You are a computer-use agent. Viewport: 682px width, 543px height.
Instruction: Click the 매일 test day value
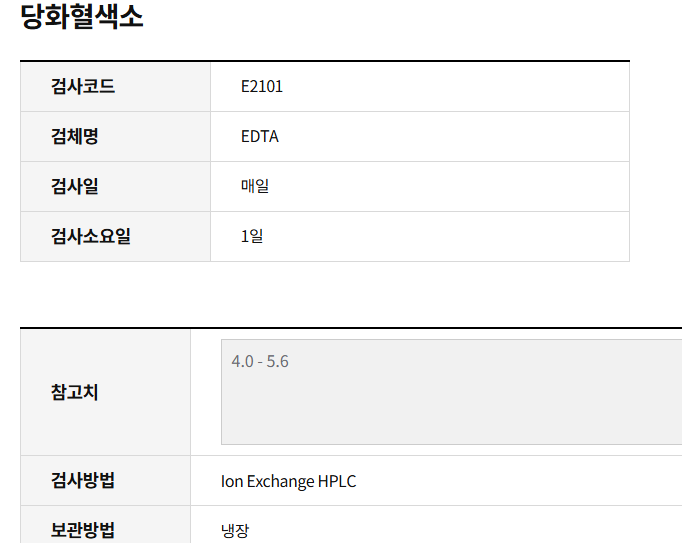tap(255, 186)
